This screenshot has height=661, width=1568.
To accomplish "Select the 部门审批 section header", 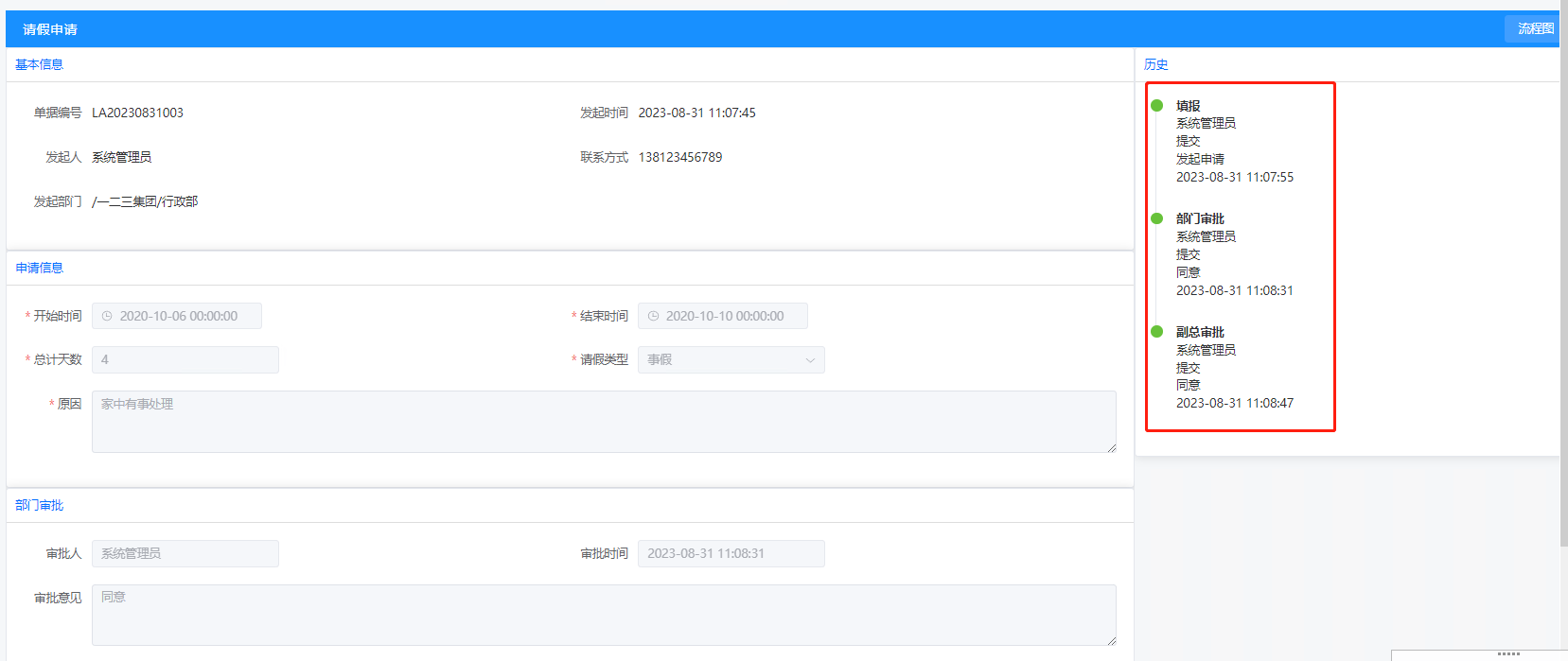I will point(39,505).
